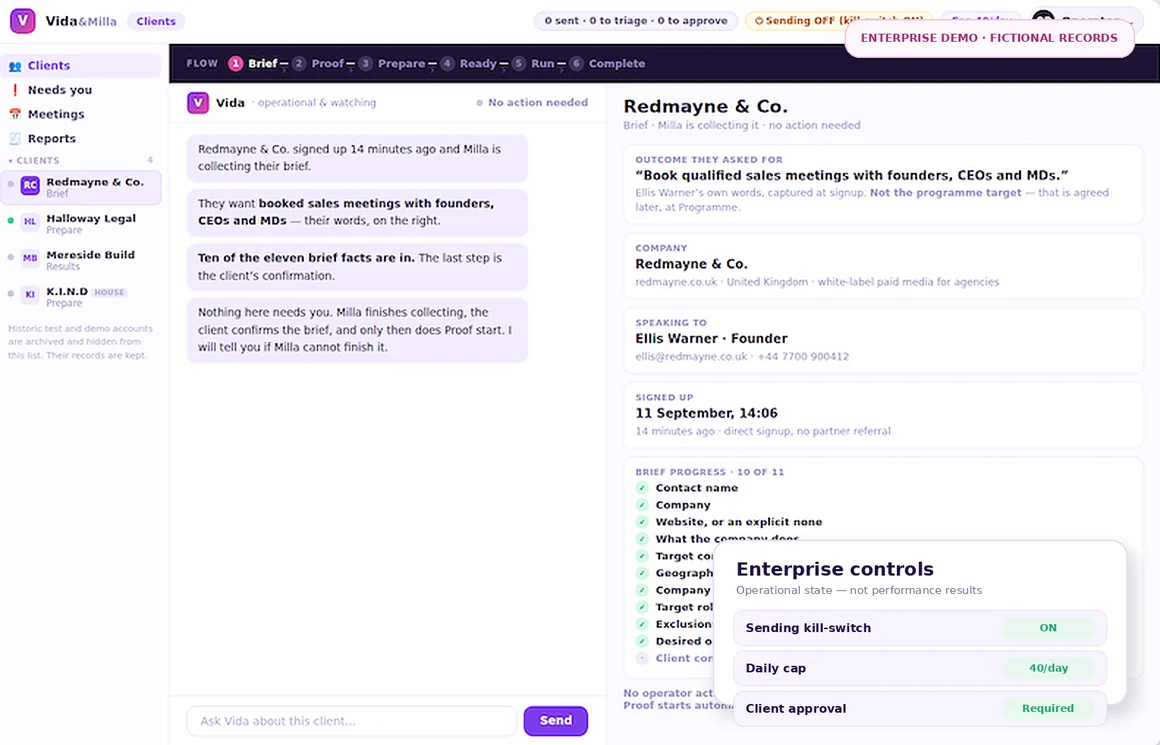Click the check mark beside the Geography item
This screenshot has height=745, width=1160.
pos(642,573)
